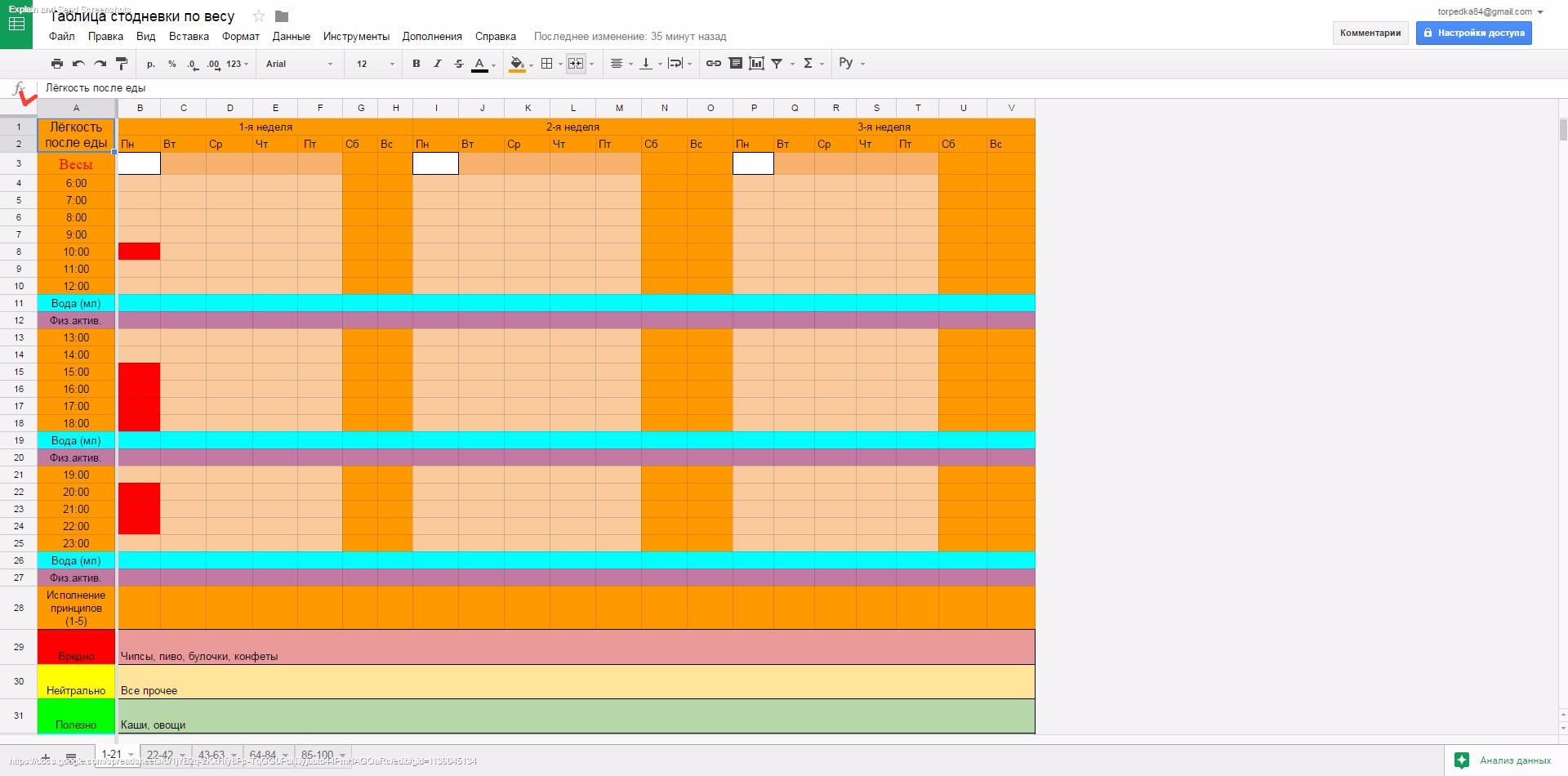Open the torpedka84@gmail.com account menu
Screen dimensions: 1568x776
pyautogui.click(x=1490, y=11)
